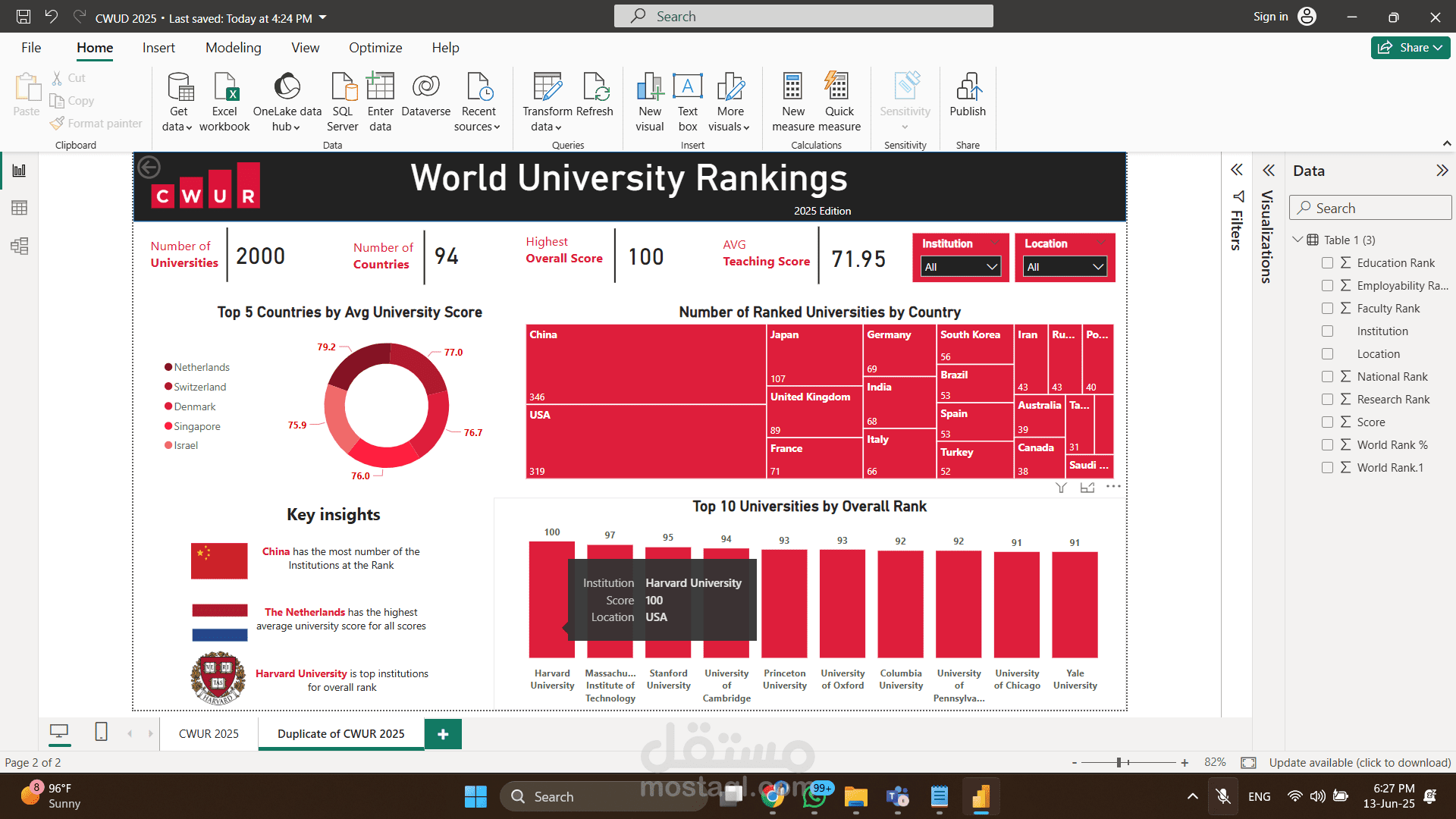
Task: Click Harvard University bar in chart
Action: point(551,599)
